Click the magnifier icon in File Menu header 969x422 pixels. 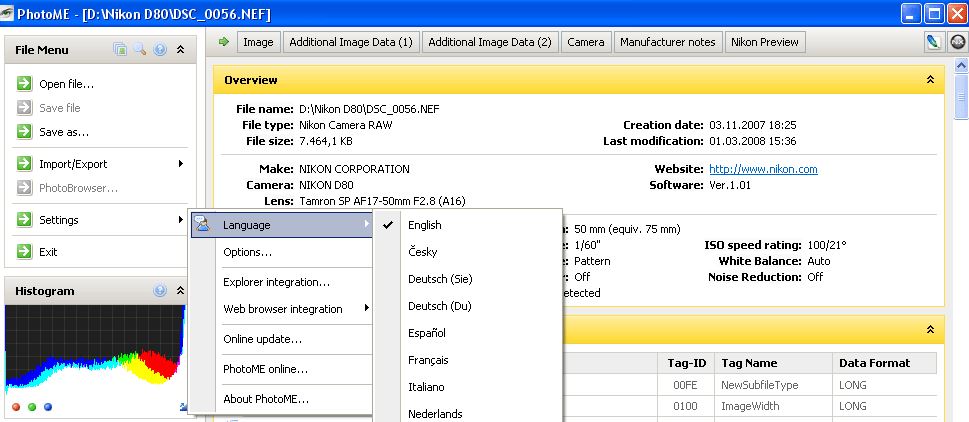pyautogui.click(x=140, y=49)
